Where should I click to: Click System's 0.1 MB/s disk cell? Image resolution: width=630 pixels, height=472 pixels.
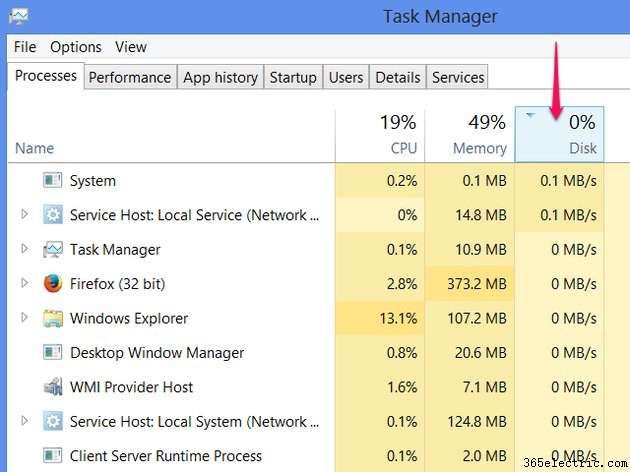pyautogui.click(x=559, y=180)
